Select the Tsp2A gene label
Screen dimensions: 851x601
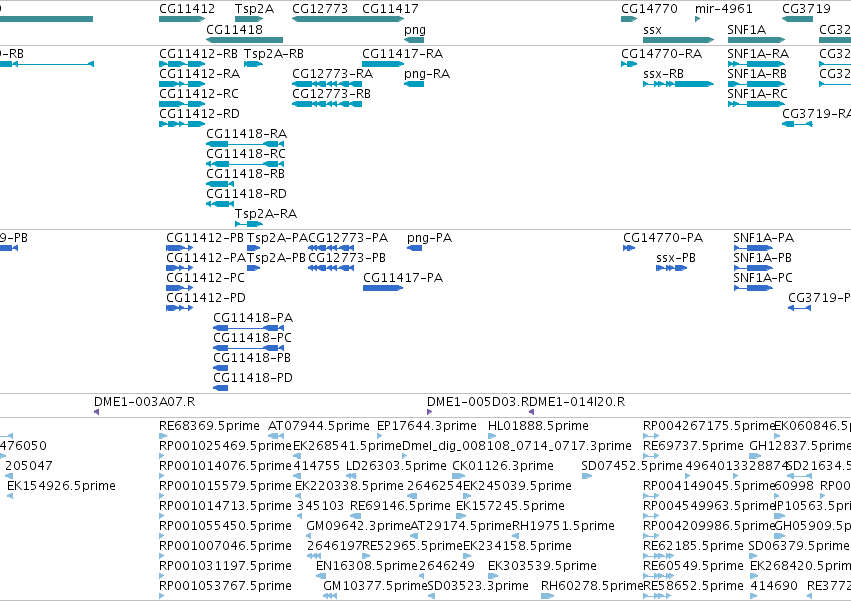[254, 9]
